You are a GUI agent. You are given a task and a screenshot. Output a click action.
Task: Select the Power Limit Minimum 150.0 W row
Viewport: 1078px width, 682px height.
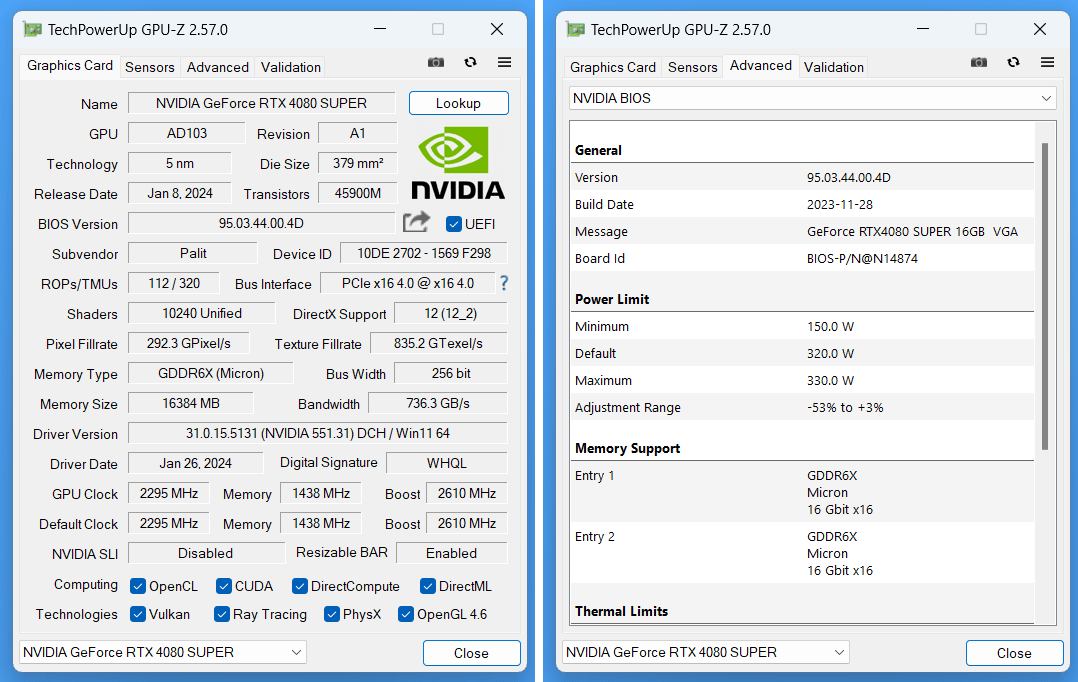(x=802, y=327)
